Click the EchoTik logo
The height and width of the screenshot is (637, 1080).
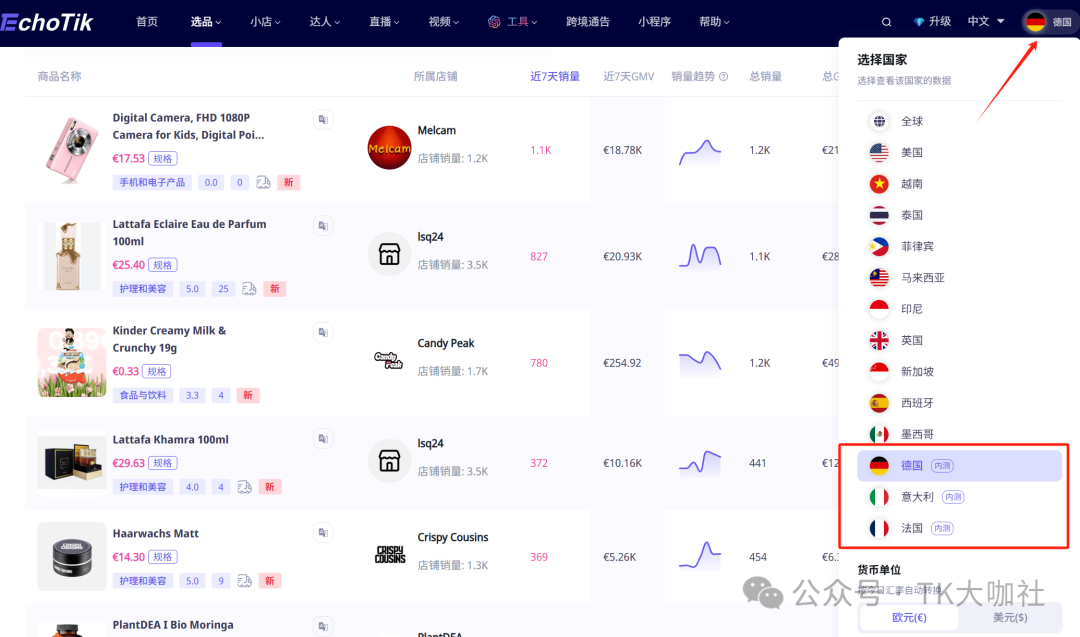48,20
